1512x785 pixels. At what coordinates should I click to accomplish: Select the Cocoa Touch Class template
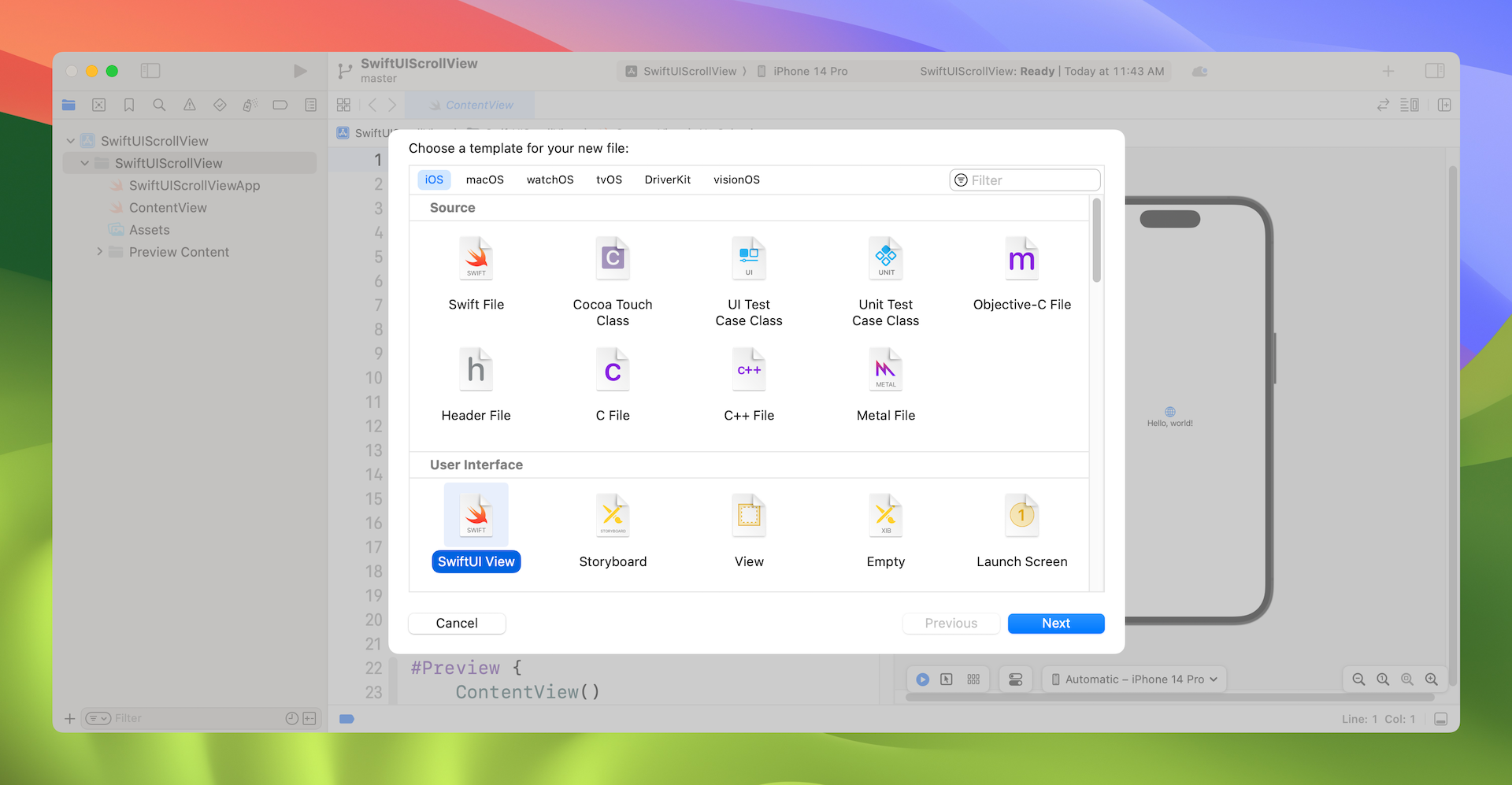pos(613,281)
